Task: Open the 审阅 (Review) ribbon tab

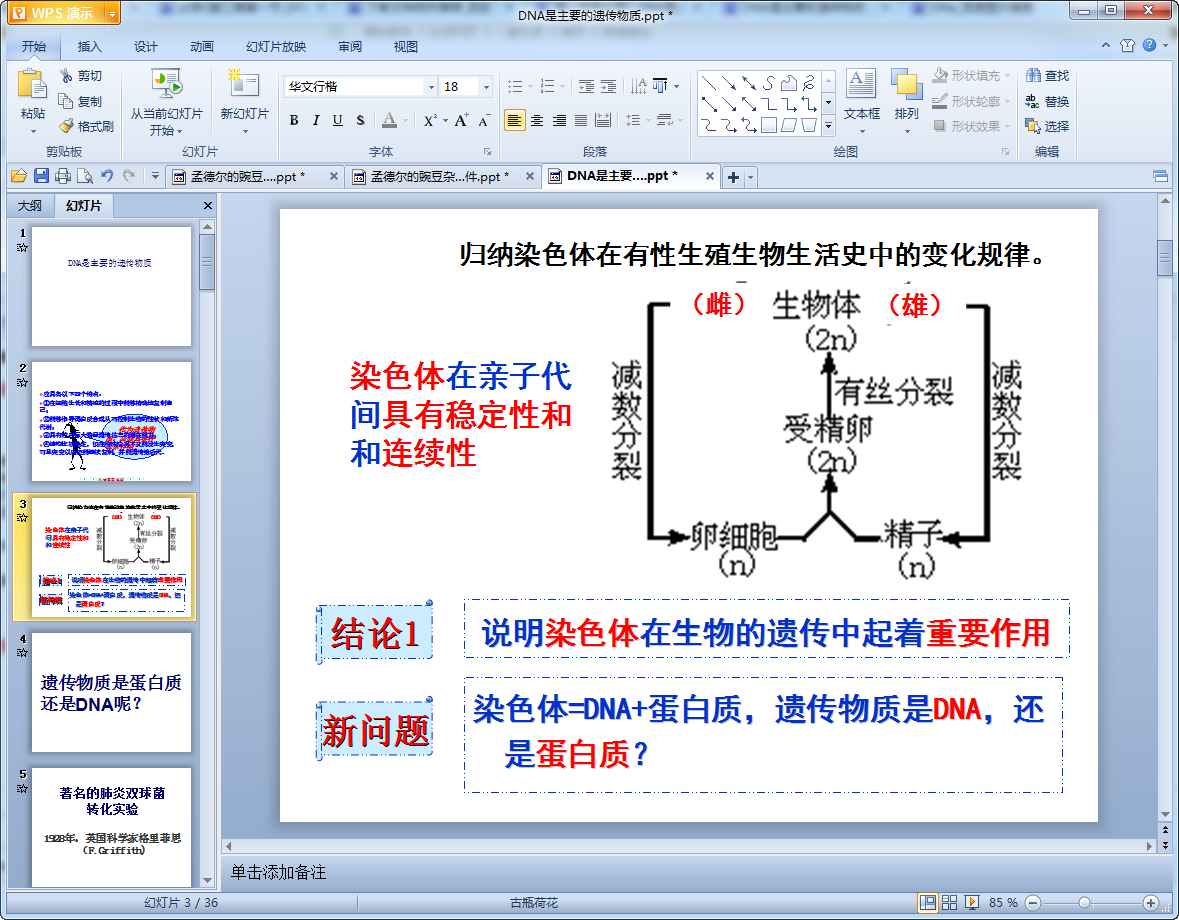Action: (x=350, y=47)
